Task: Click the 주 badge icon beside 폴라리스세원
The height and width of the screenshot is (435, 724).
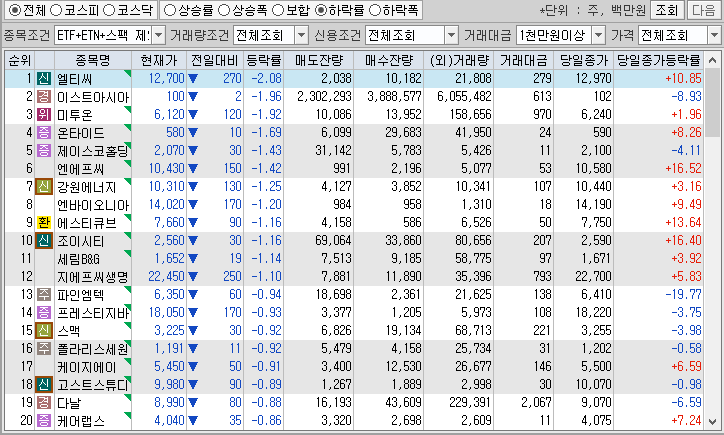Action: pos(44,349)
